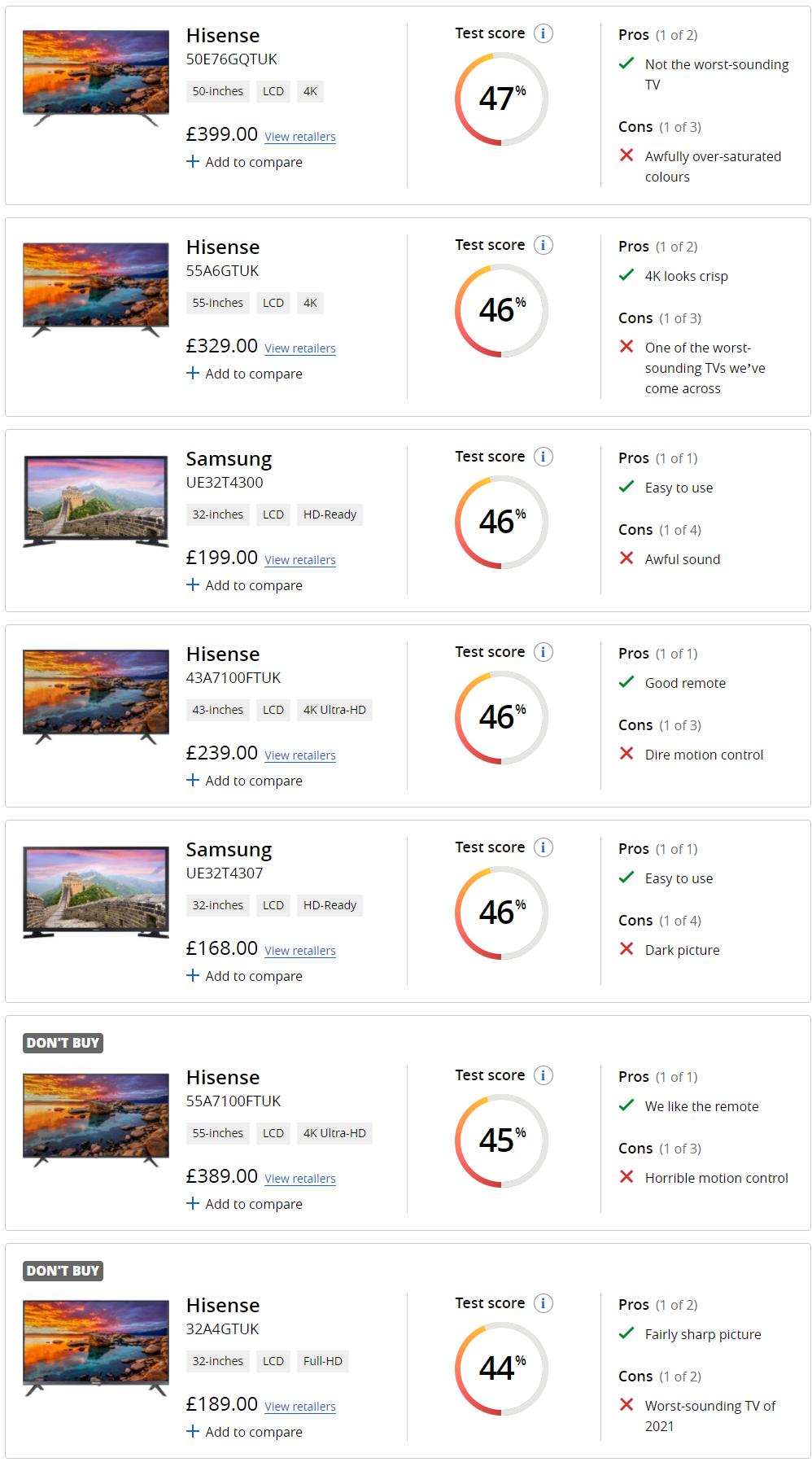Viewport: 812px width, 1462px height.
Task: Click plus icon to compare Hisense 50E76GQTUK
Action: pos(193,162)
